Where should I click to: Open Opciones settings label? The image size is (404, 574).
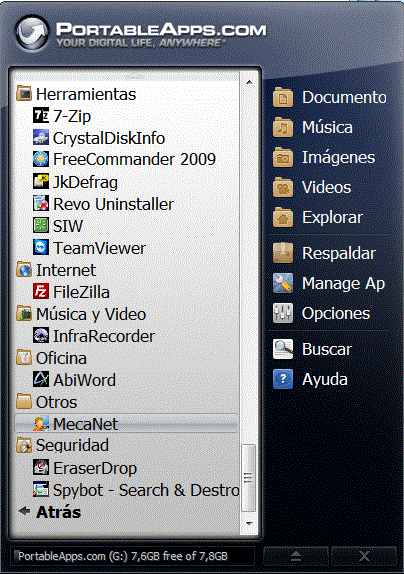[336, 313]
